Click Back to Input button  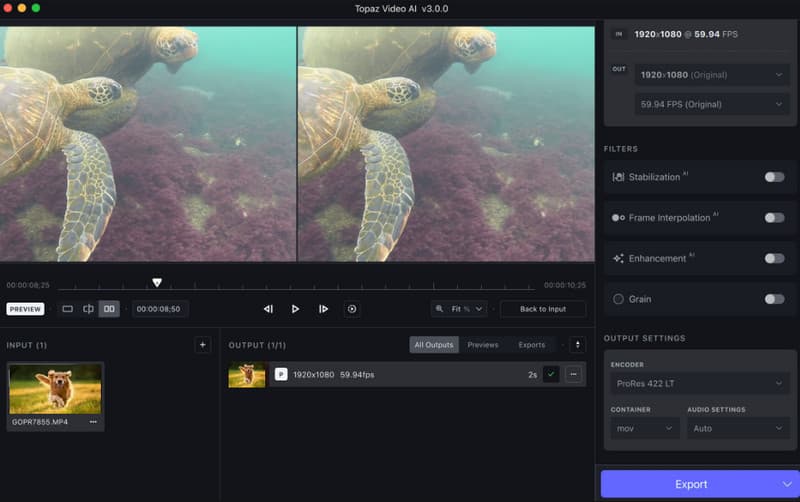point(543,309)
